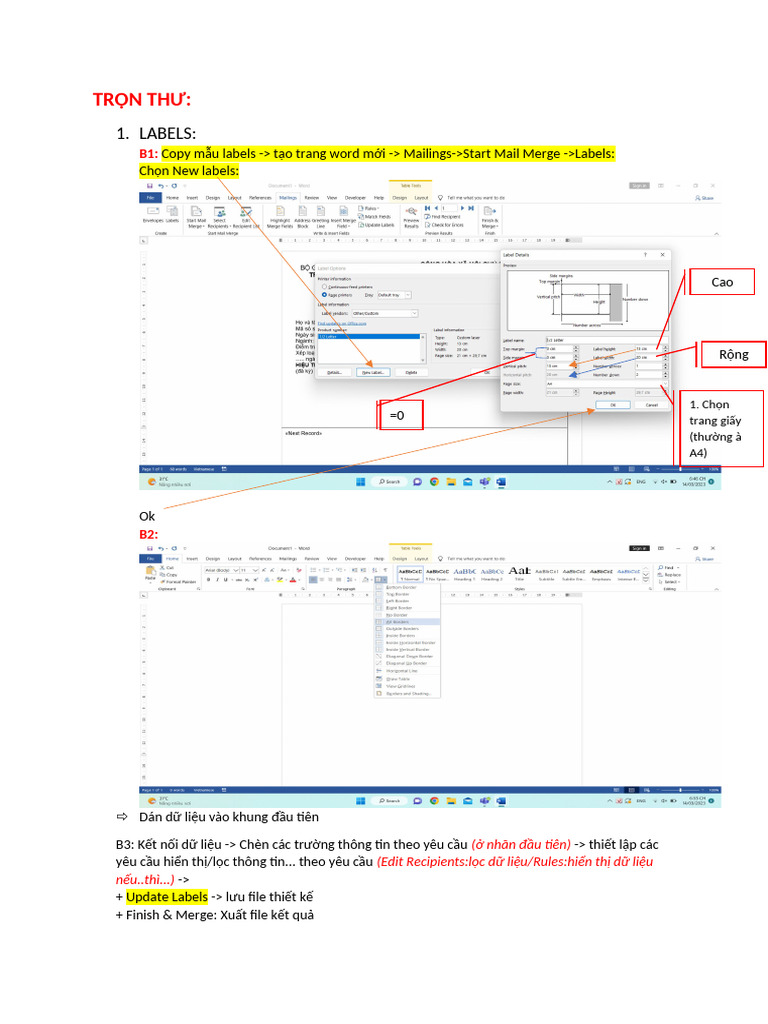
Task: Click Address Block icon in Mailings ribbon
Action: click(302, 217)
